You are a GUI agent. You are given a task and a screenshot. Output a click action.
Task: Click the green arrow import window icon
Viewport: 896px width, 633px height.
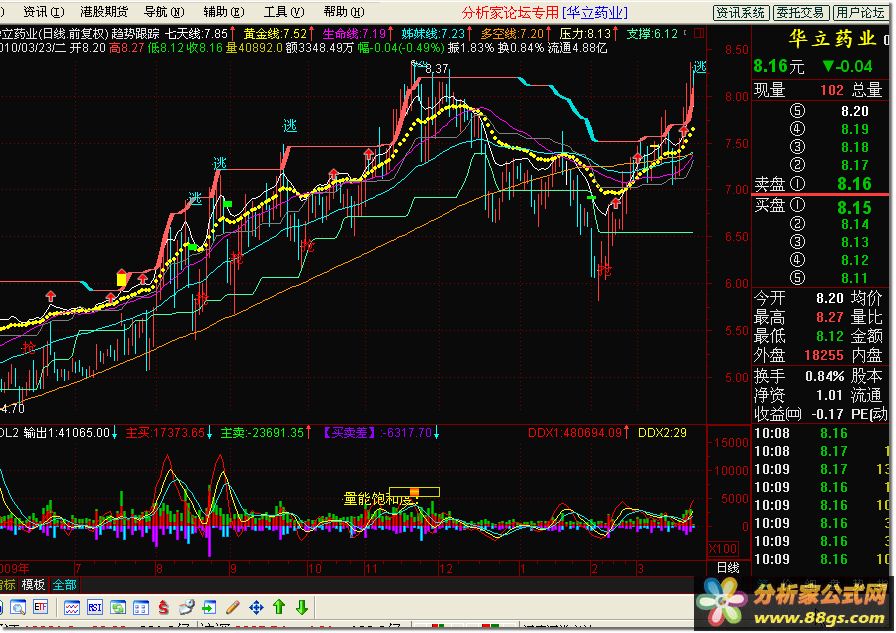209,607
